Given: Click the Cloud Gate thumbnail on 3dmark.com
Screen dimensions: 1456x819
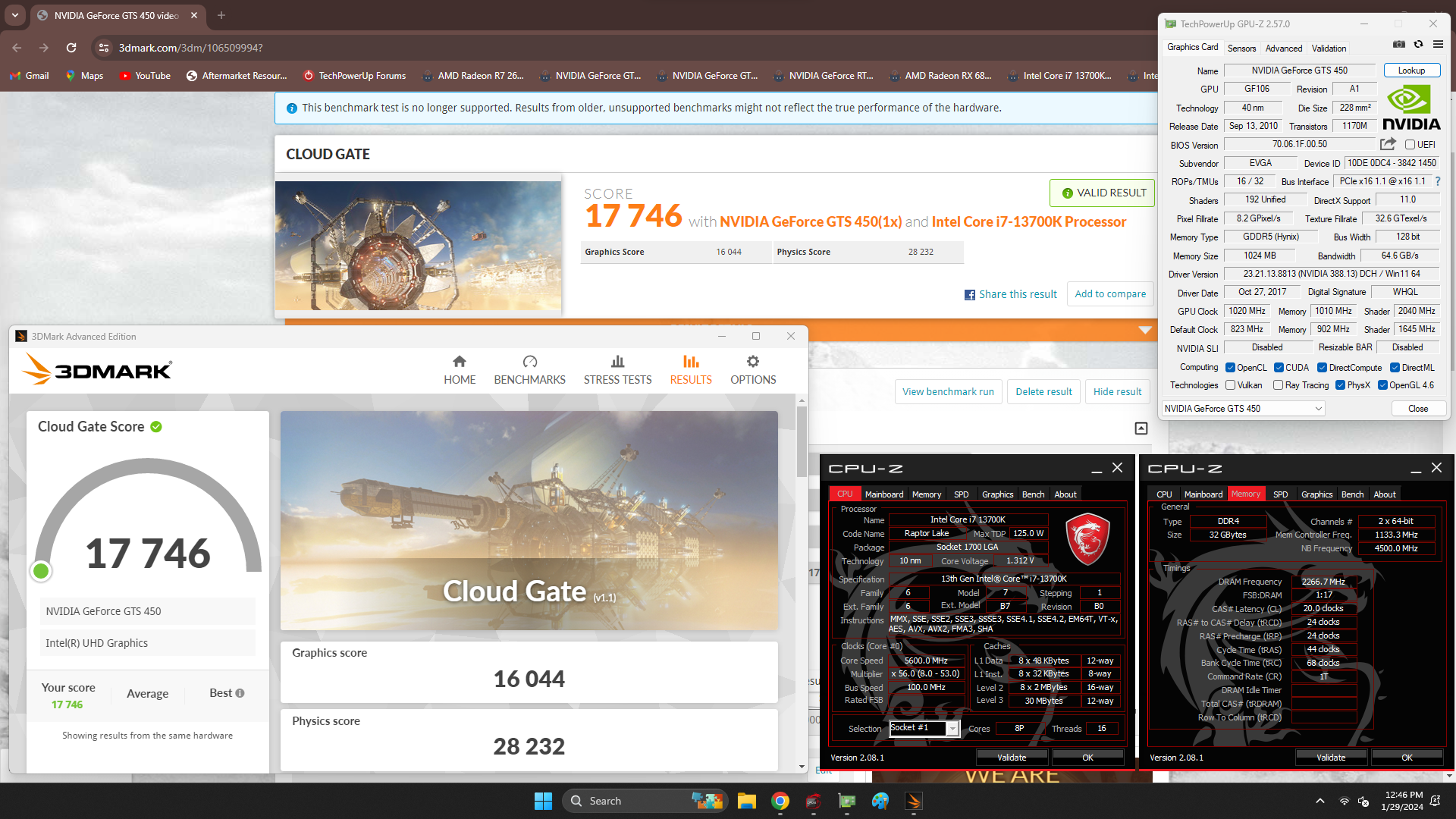Looking at the screenshot, I should click(x=418, y=245).
